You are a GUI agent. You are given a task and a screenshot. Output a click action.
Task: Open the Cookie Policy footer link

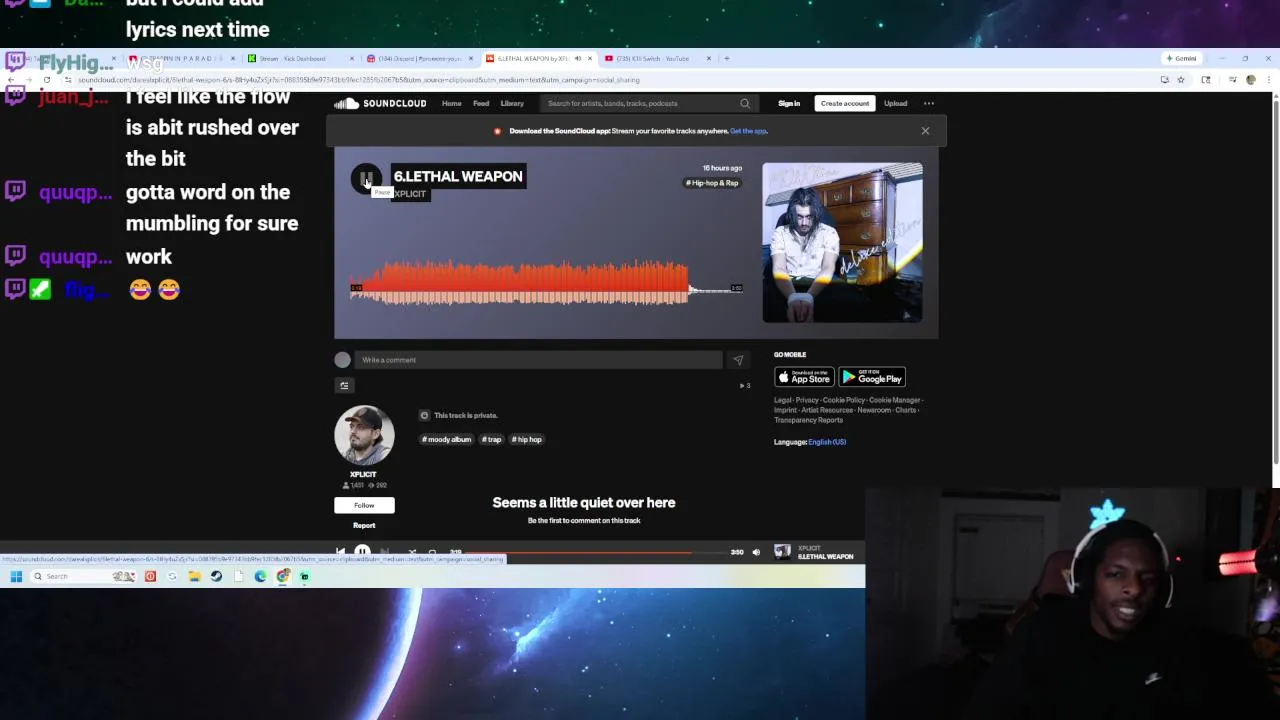click(844, 400)
